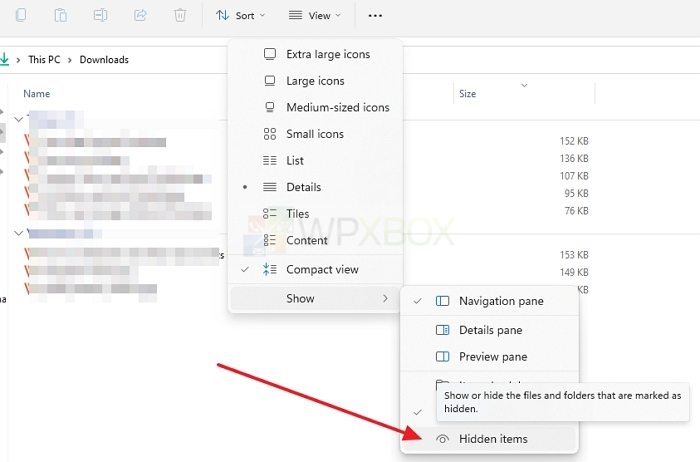Image resolution: width=700 pixels, height=462 pixels.
Task: Click the 153 KB size cell
Action: [574, 255]
